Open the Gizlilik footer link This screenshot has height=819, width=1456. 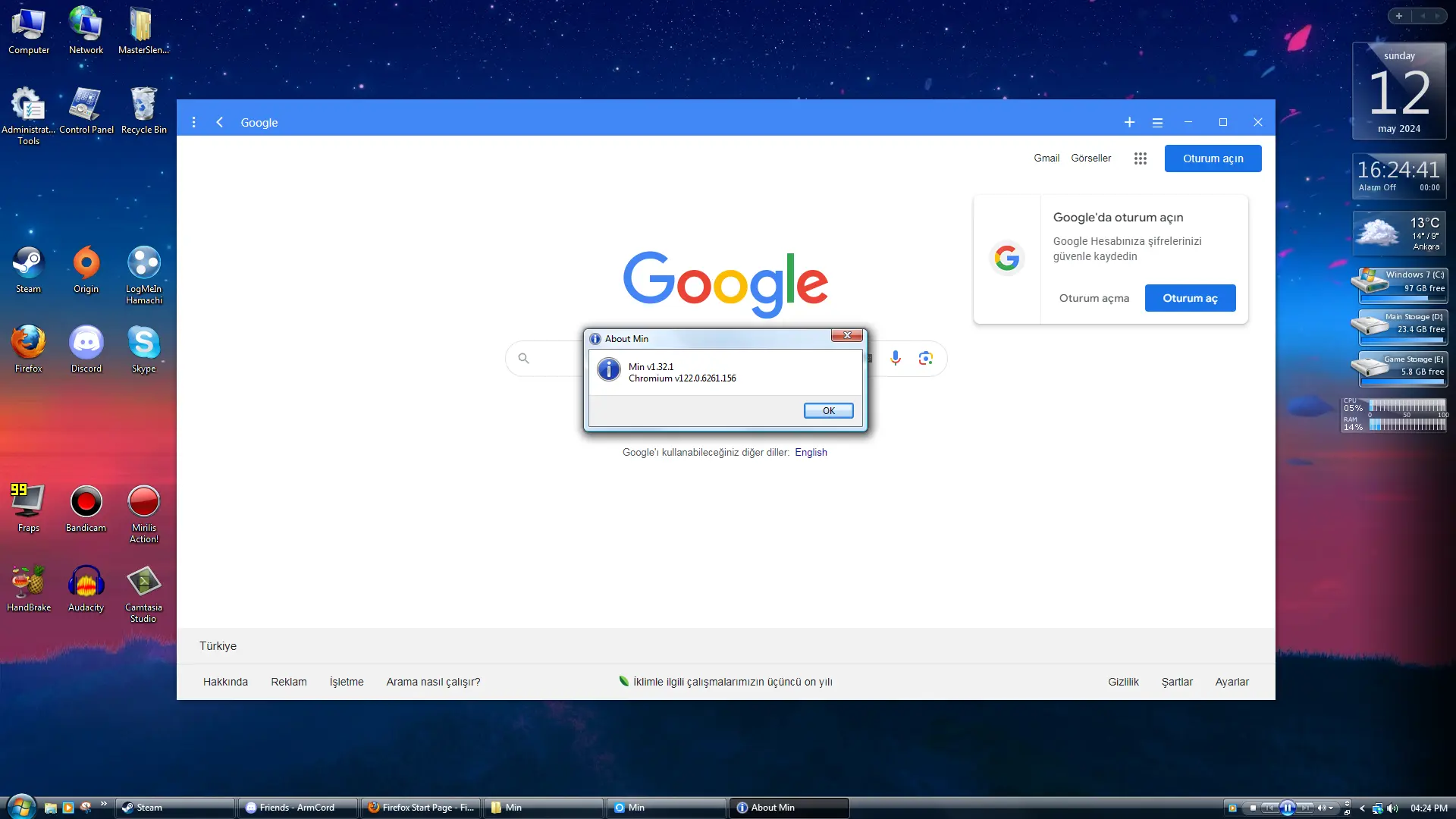click(1123, 682)
